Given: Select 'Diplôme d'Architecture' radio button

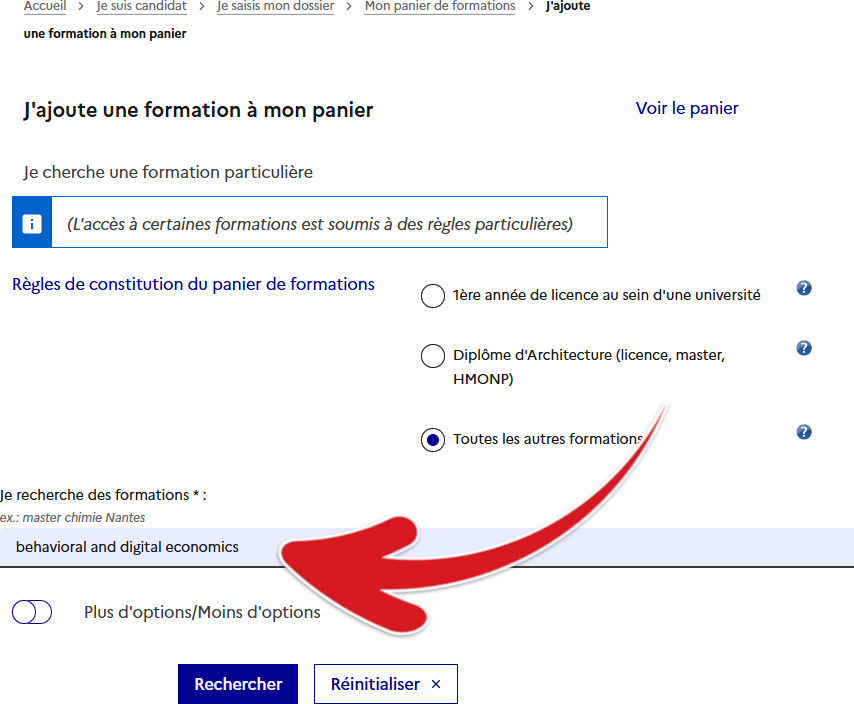Looking at the screenshot, I should 433,356.
